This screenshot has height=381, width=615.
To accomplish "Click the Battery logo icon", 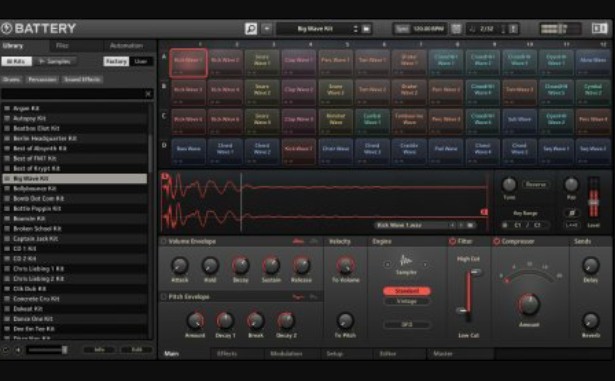I will click(x=7, y=28).
